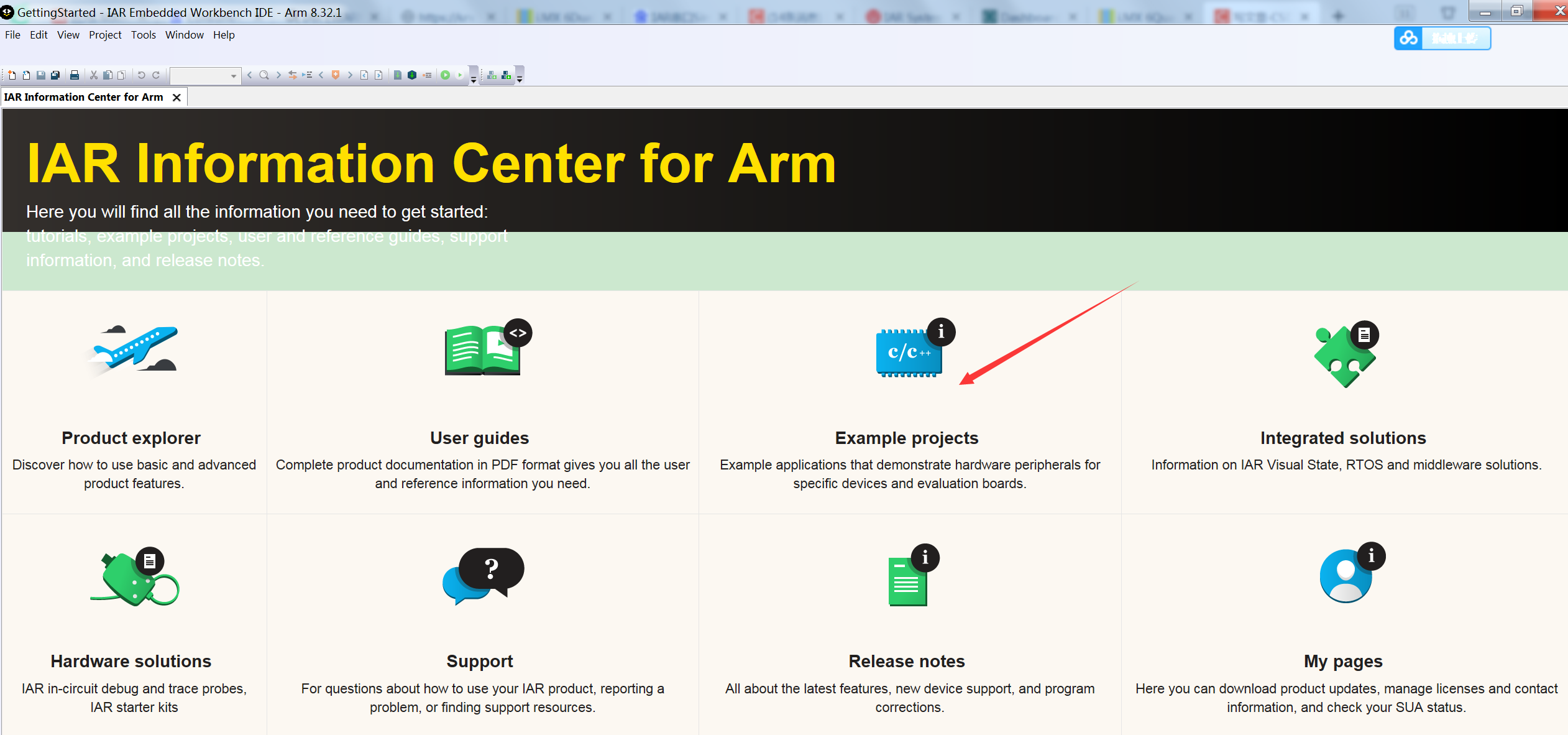Click the blue cloud upload widget
The width and height of the screenshot is (1568, 735).
click(1441, 39)
